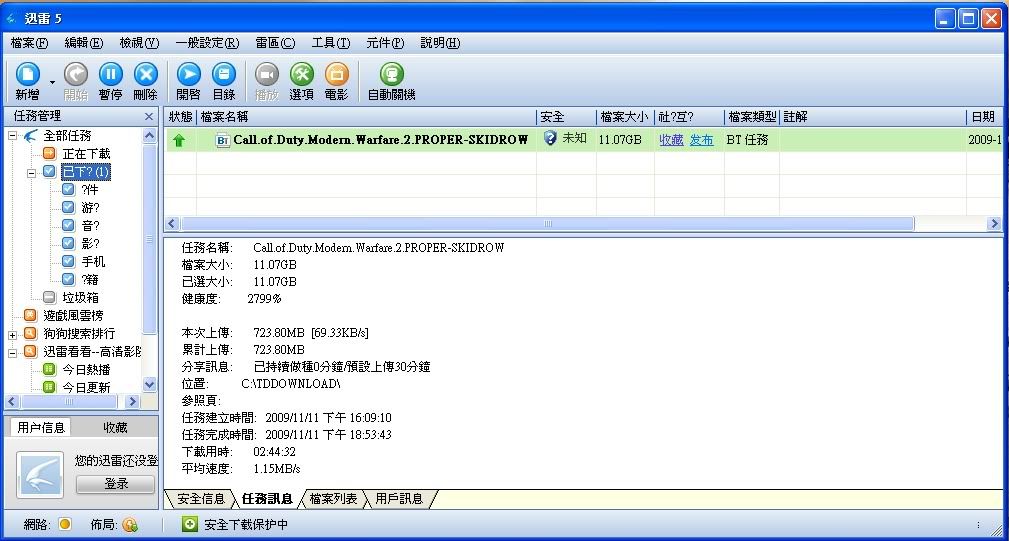Click the 新增 new task toolbar icon
This screenshot has height=541, width=1009.
coord(27,75)
